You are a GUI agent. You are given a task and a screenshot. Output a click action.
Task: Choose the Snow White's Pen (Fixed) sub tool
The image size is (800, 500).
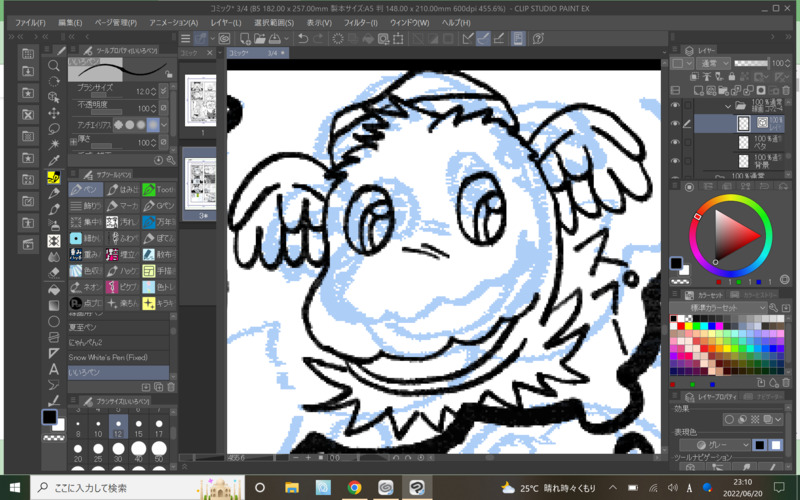tap(118, 357)
